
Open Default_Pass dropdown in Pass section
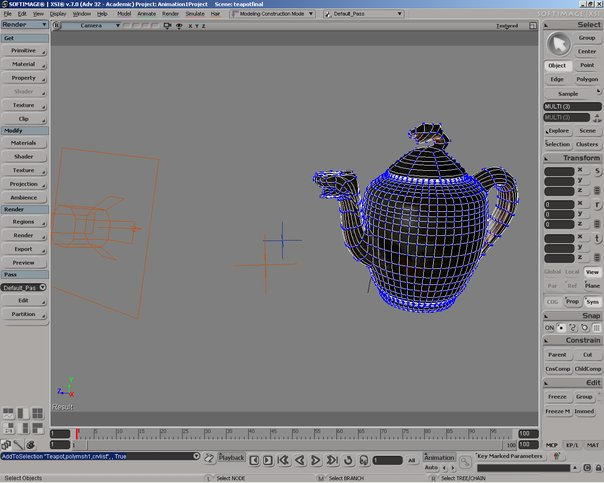(x=23, y=287)
